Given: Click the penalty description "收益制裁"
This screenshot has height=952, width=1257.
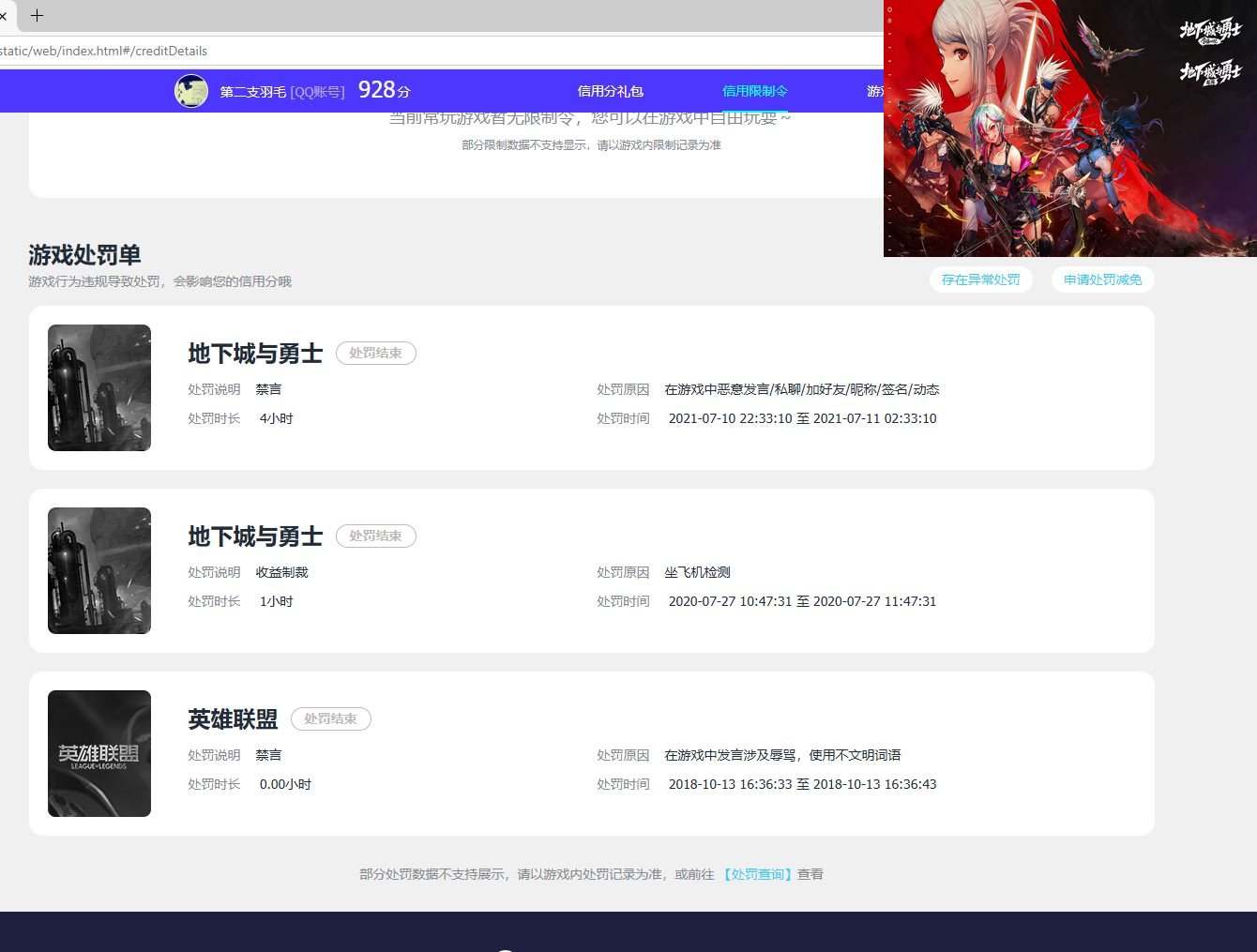Looking at the screenshot, I should [x=281, y=572].
